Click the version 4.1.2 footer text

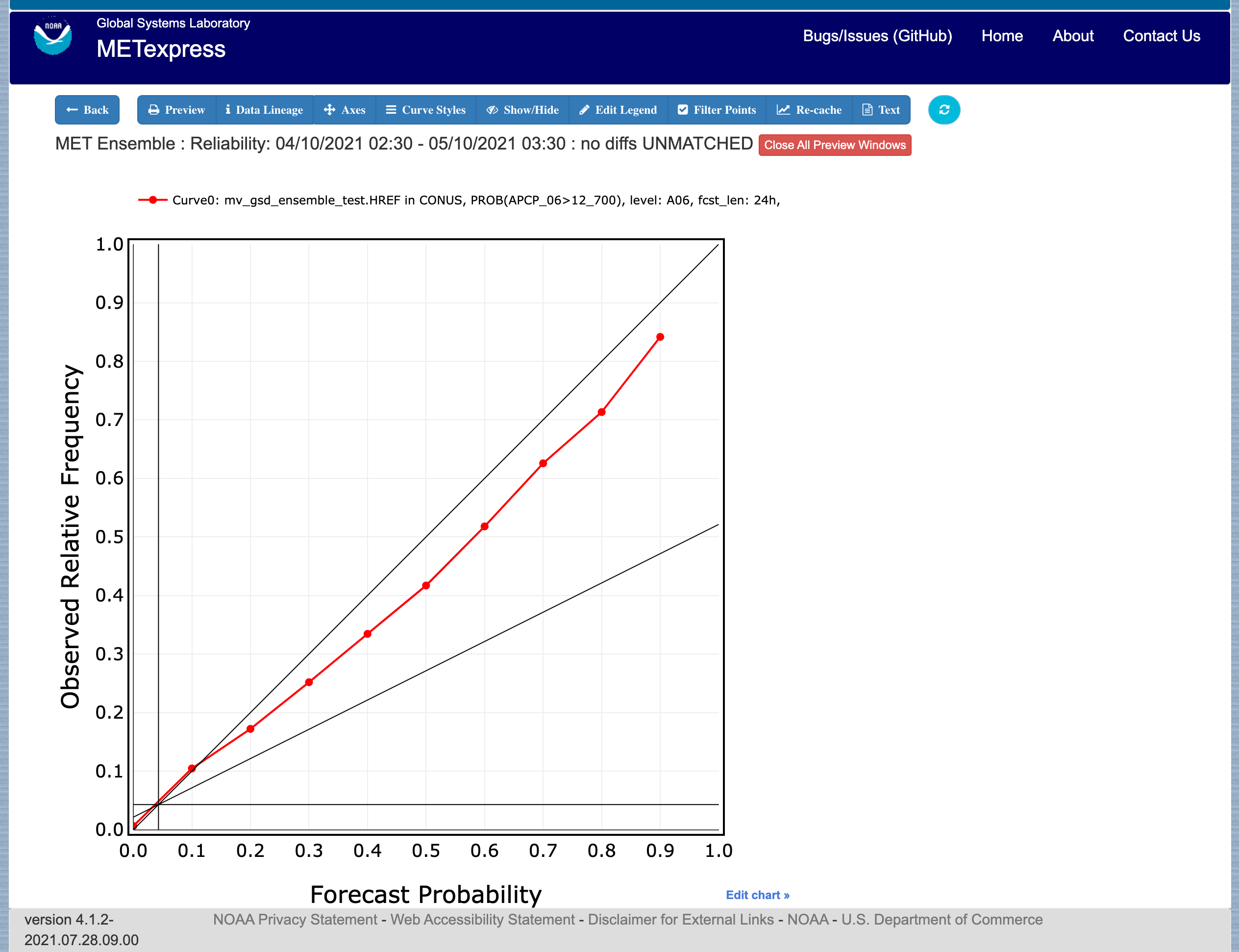81,929
